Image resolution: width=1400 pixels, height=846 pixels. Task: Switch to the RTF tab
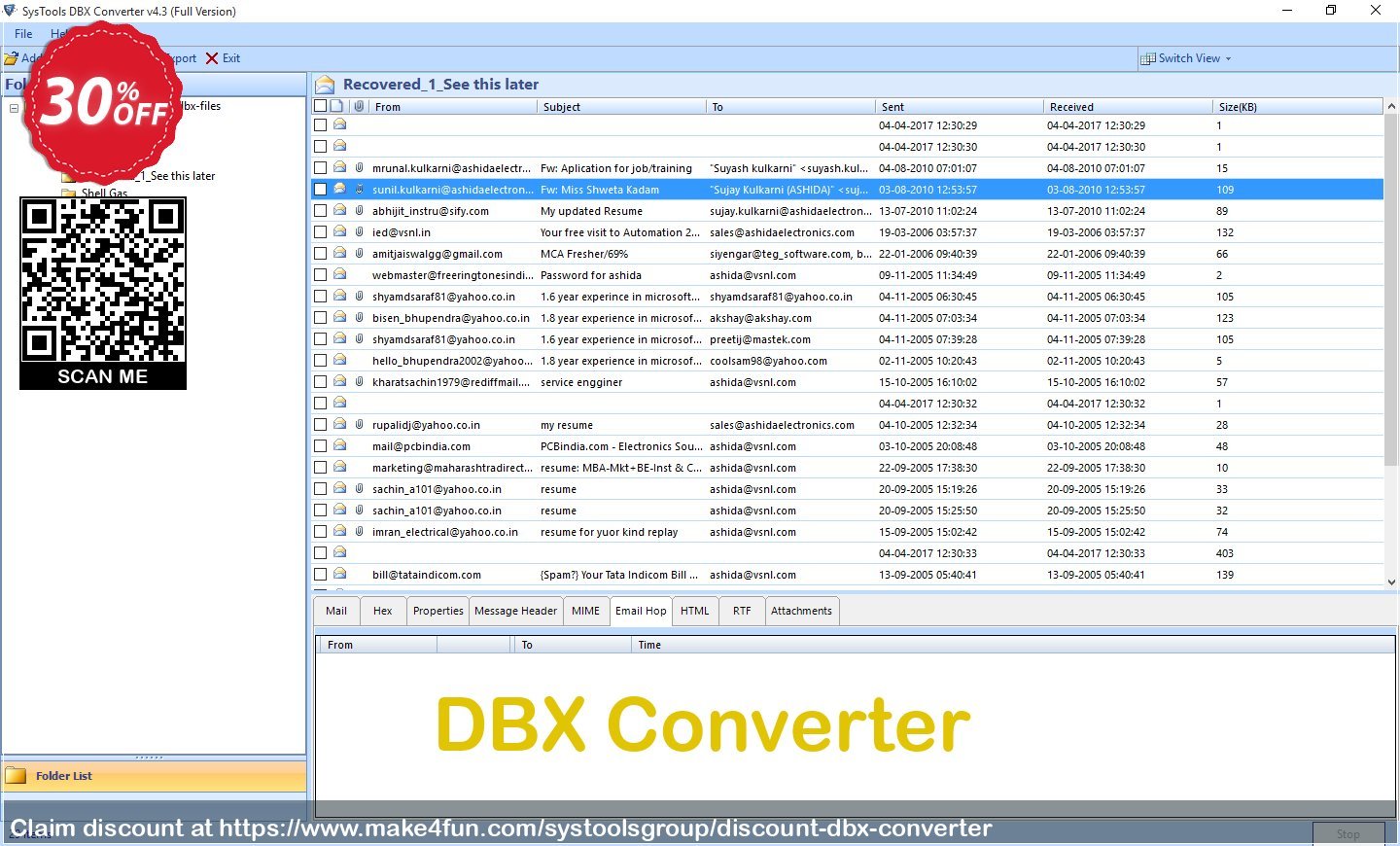coord(742,611)
